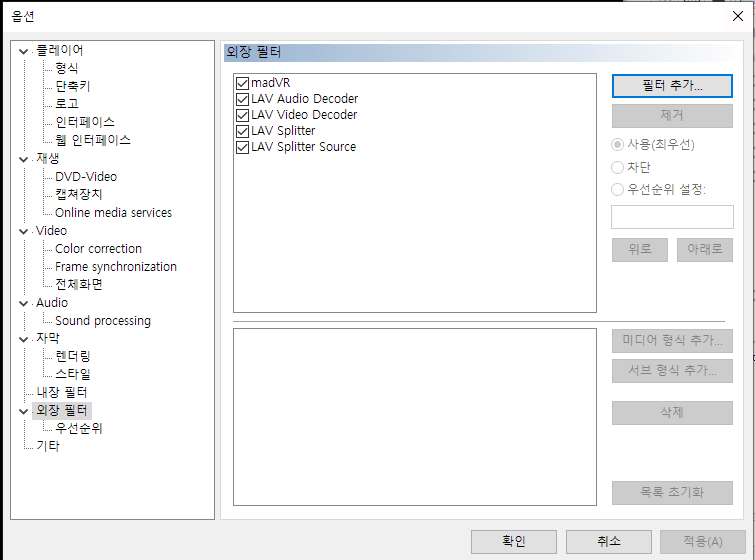Open Online media services settings

click(113, 213)
